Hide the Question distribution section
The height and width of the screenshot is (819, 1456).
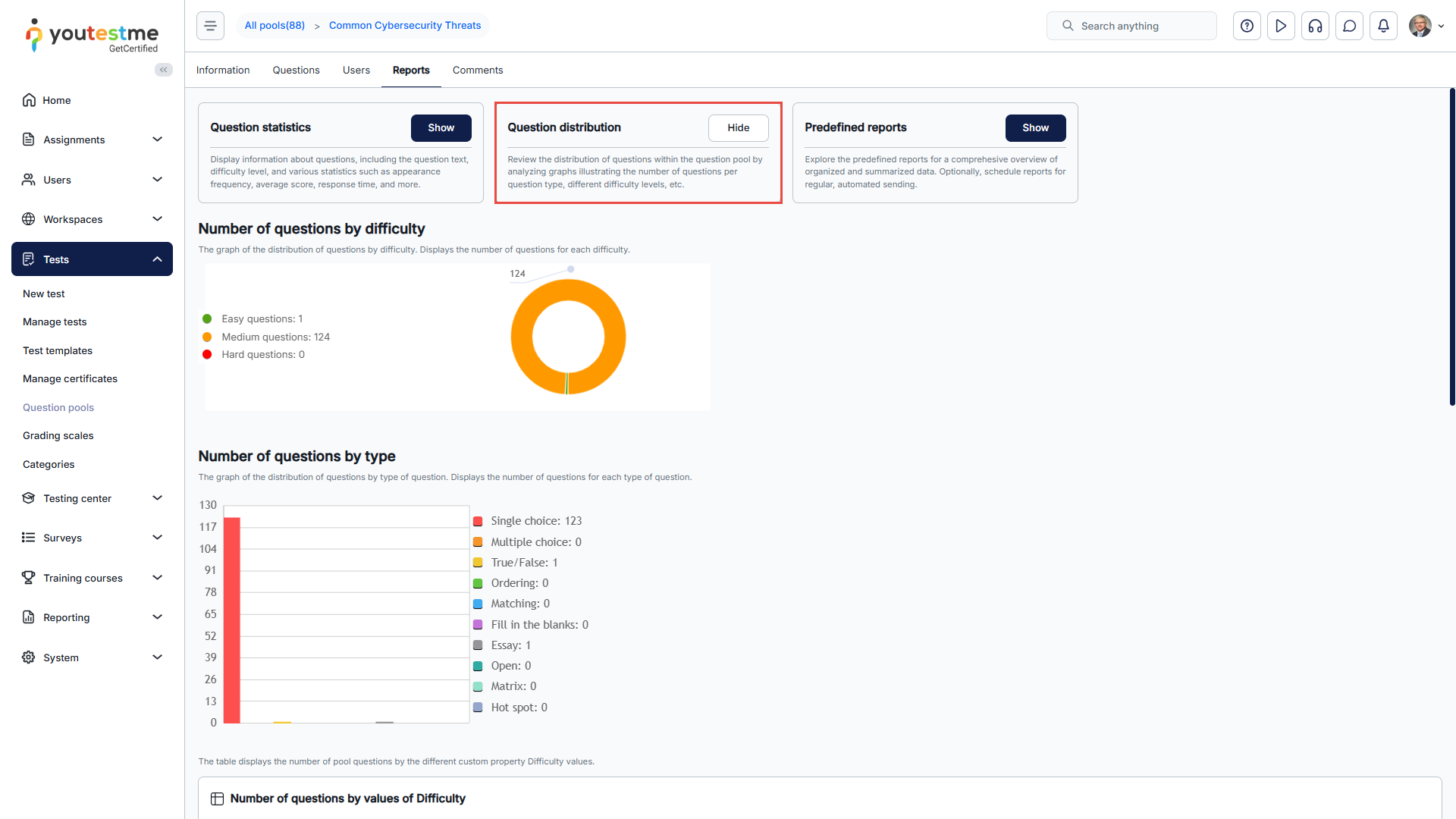click(x=738, y=127)
